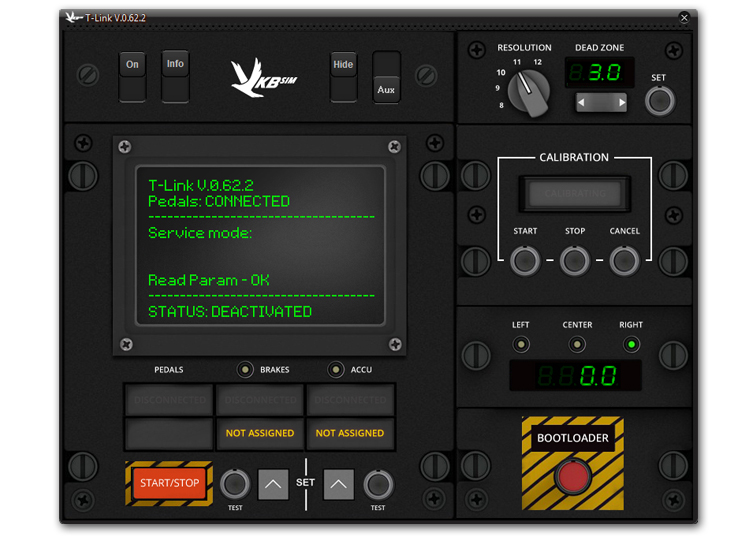Select the LEFT indicator light
750x544 pixels.
(521, 344)
